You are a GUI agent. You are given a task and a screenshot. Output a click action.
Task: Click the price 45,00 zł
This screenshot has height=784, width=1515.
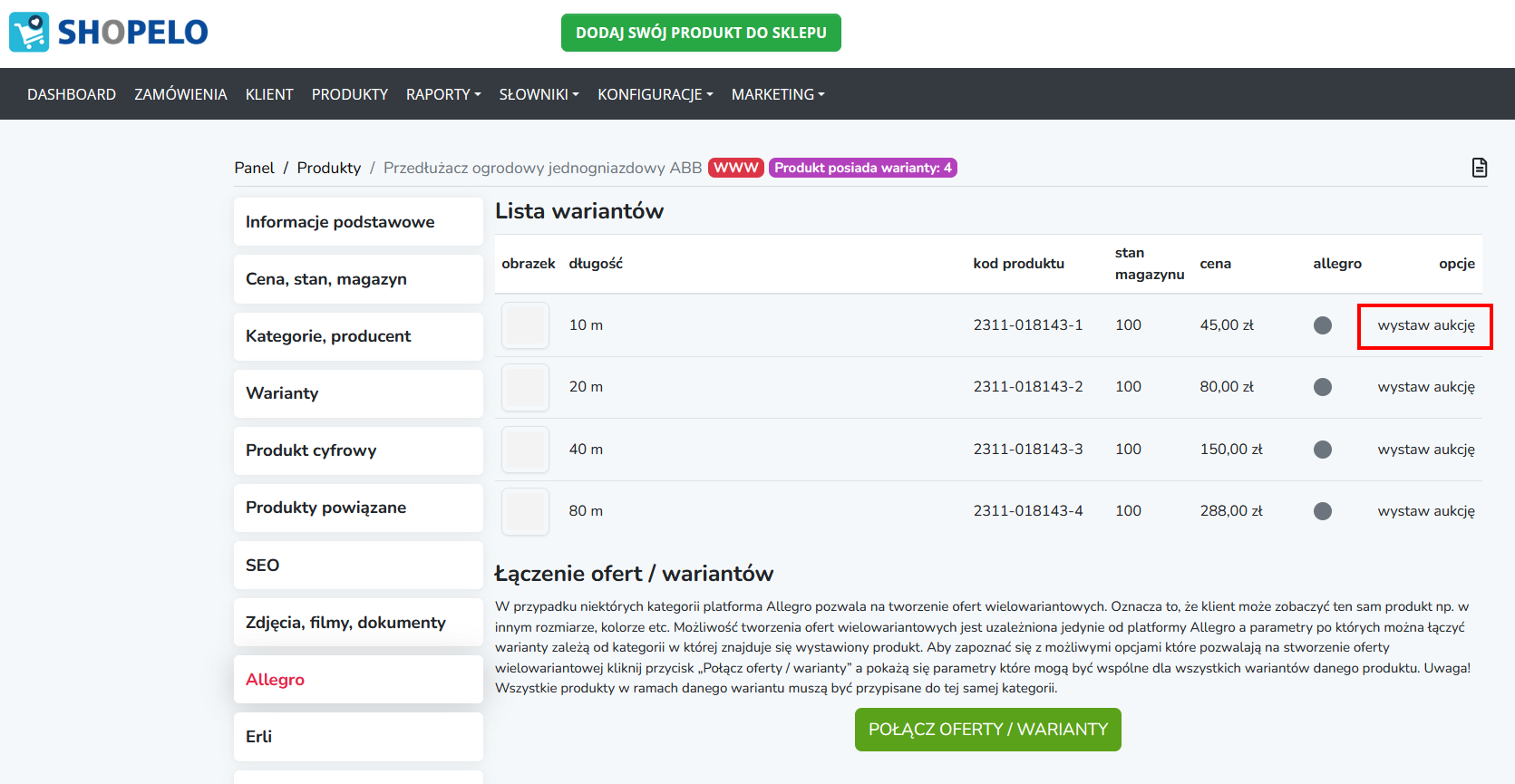1227,325
